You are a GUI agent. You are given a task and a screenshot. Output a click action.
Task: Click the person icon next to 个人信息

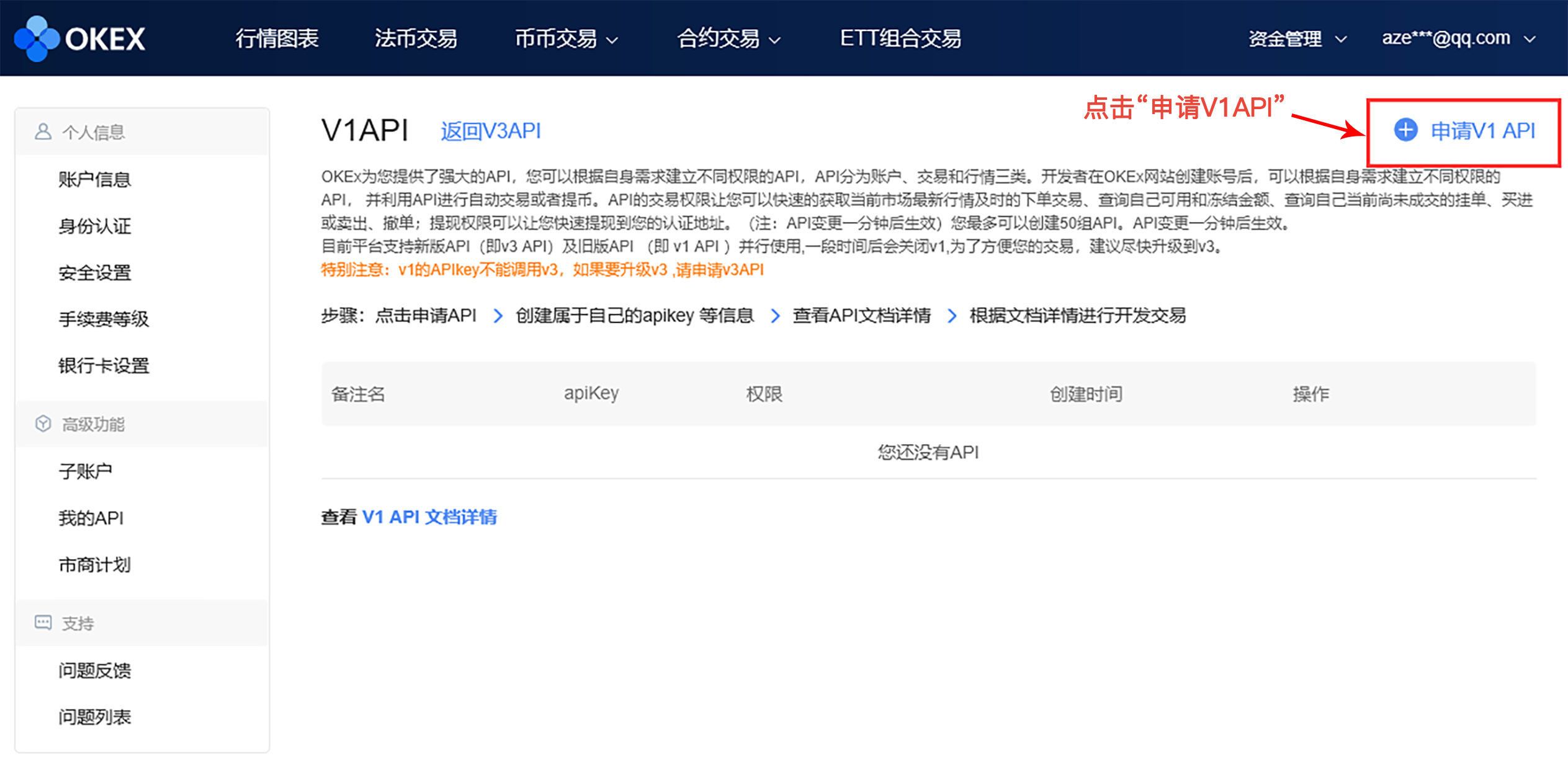pyautogui.click(x=43, y=131)
